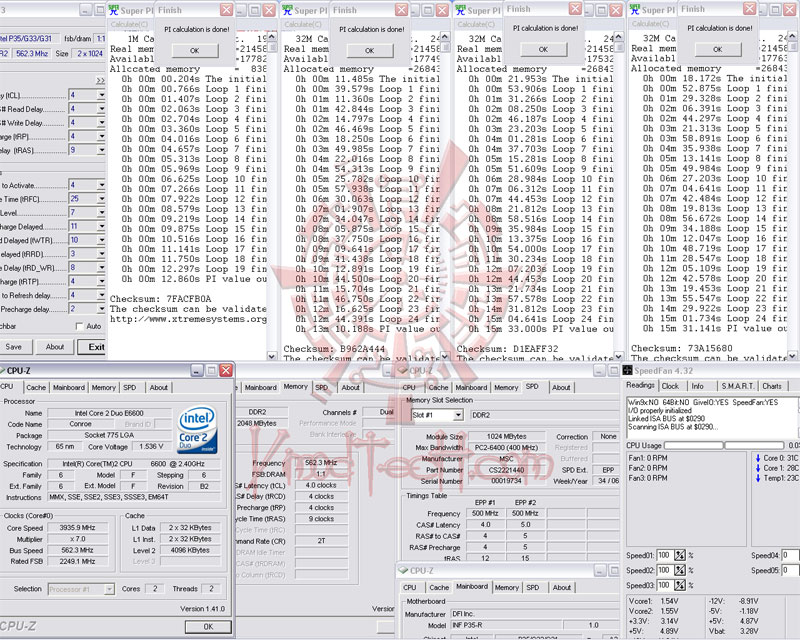Viewport: 800px width, 640px height.
Task: Open Calculate(C) menu in 1M Super PI window
Action: coord(129,24)
